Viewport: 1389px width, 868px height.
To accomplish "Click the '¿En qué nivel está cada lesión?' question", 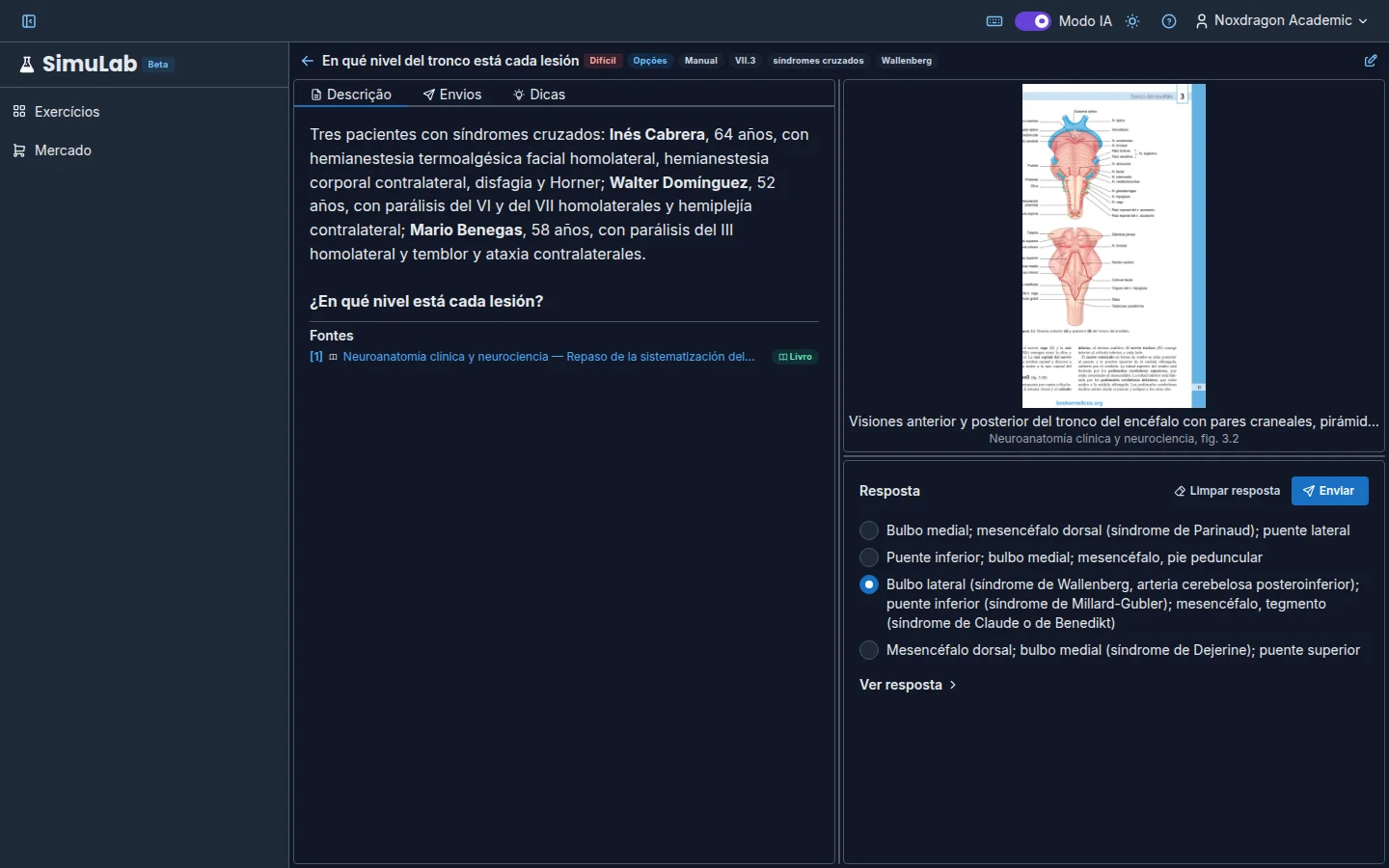I will (426, 302).
